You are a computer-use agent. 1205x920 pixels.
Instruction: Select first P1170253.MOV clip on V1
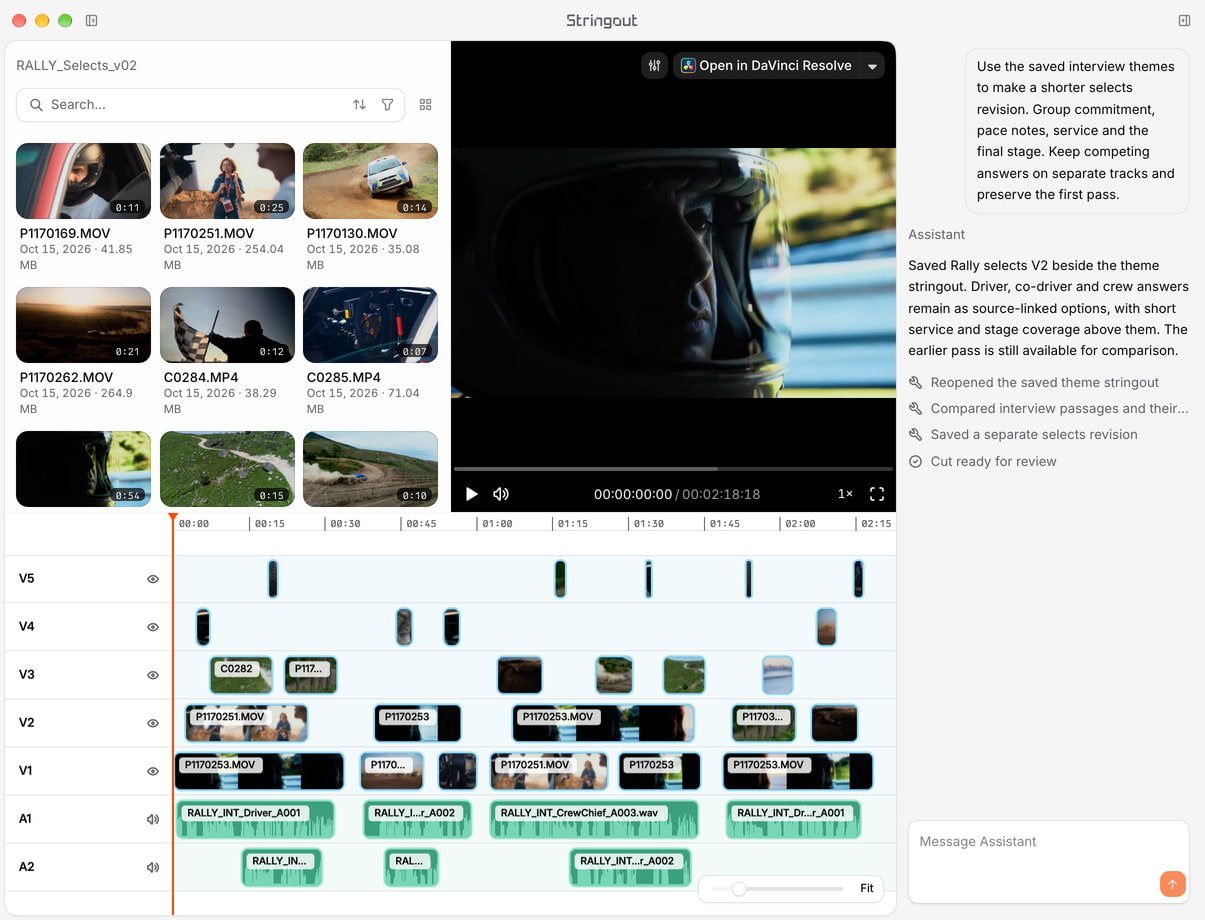[259, 771]
